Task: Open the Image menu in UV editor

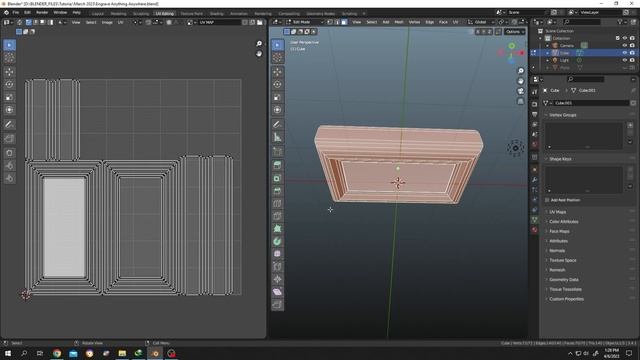Action: (107, 22)
